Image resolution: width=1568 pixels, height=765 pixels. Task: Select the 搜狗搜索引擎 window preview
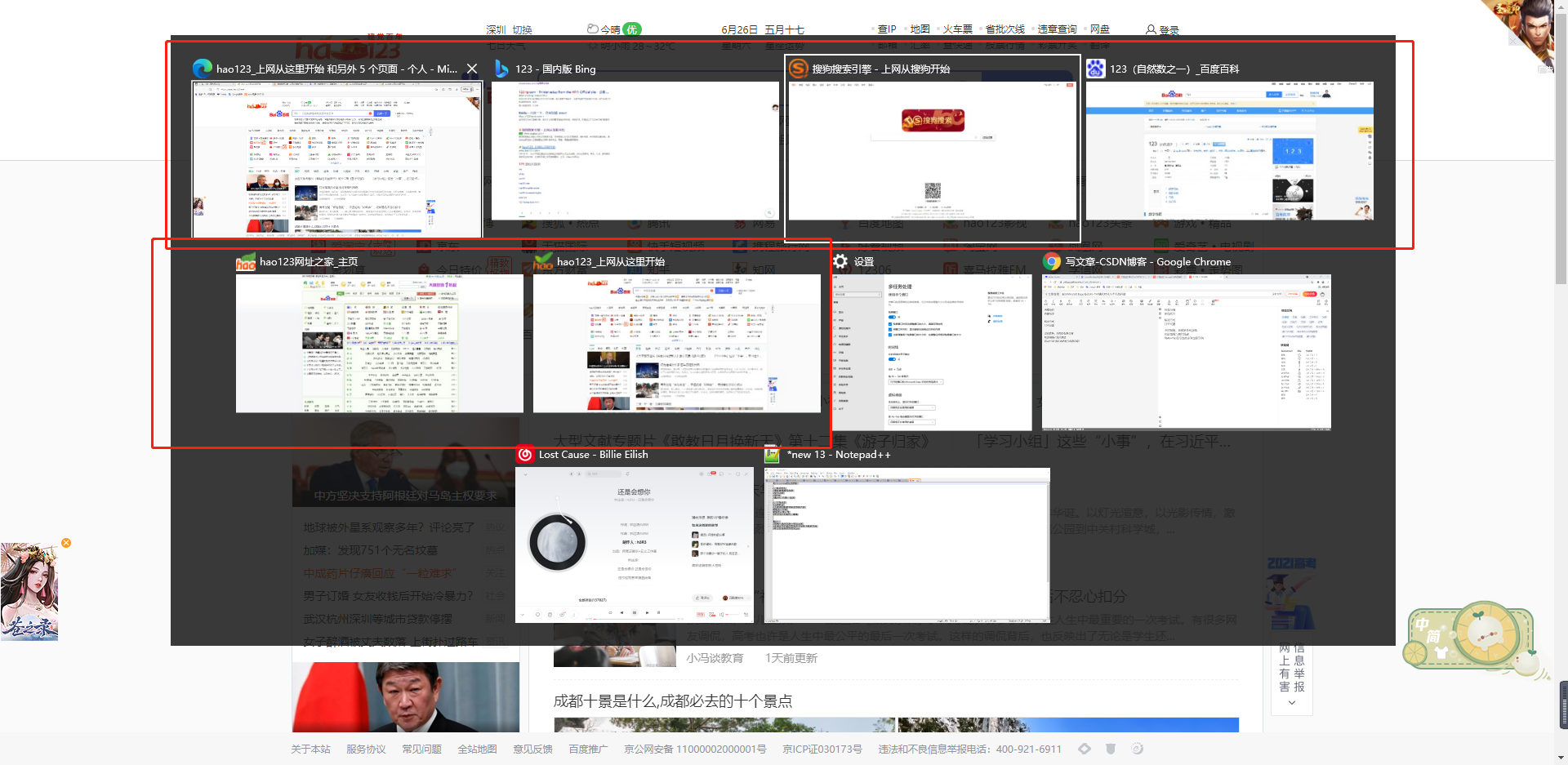click(x=932, y=150)
